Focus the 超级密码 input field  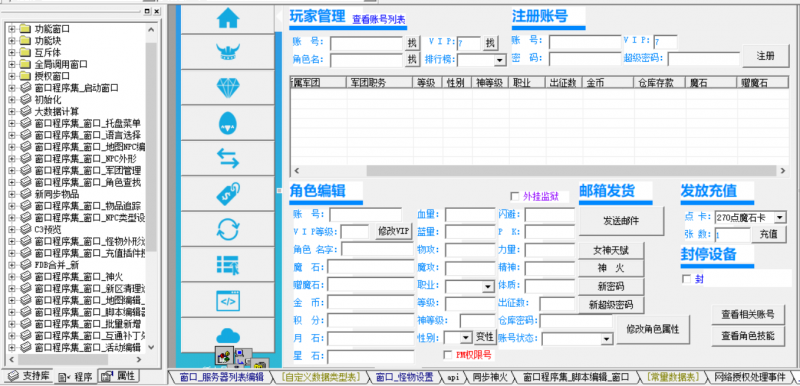tap(704, 59)
